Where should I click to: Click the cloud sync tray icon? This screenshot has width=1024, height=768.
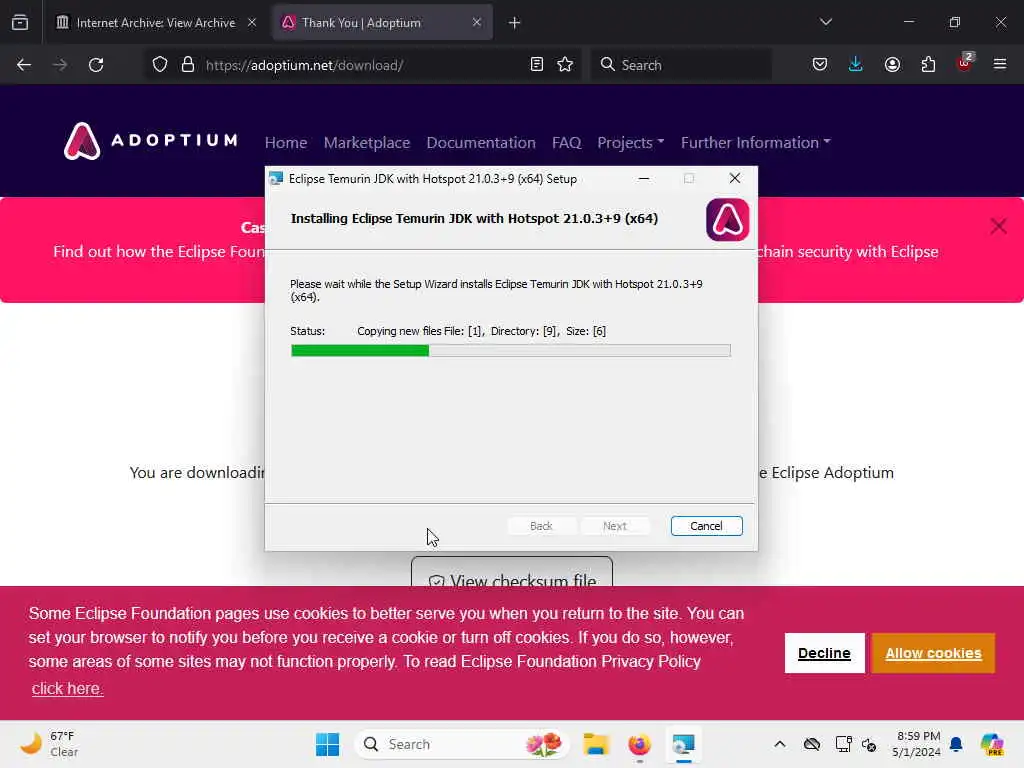[x=812, y=744]
